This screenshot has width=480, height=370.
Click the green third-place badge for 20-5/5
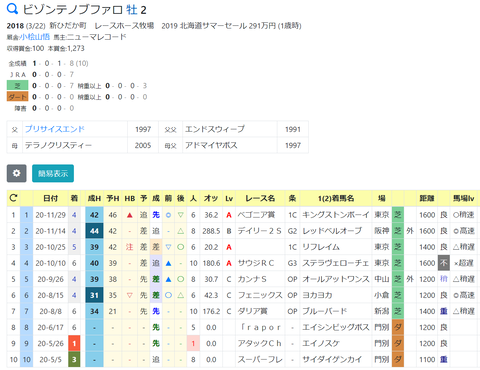[x=74, y=359]
